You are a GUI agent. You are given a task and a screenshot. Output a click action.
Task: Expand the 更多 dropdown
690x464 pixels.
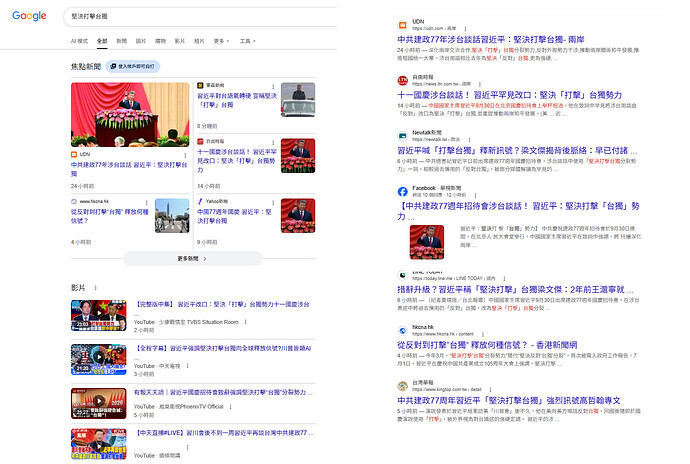click(221, 41)
